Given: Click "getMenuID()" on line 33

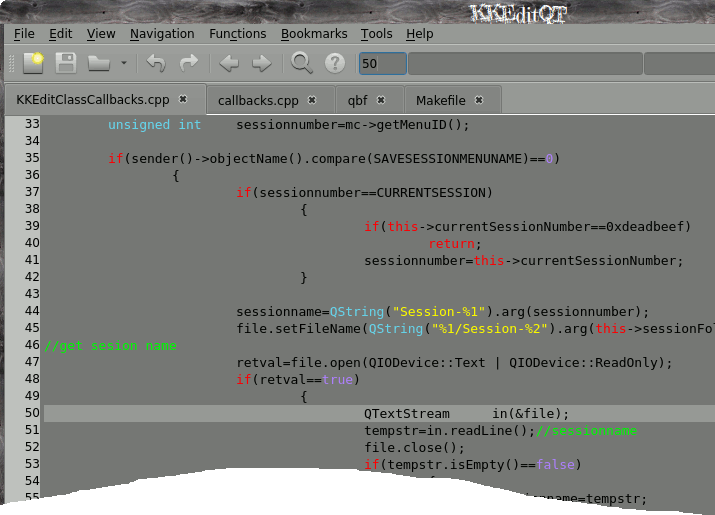Looking at the screenshot, I should point(419,125).
